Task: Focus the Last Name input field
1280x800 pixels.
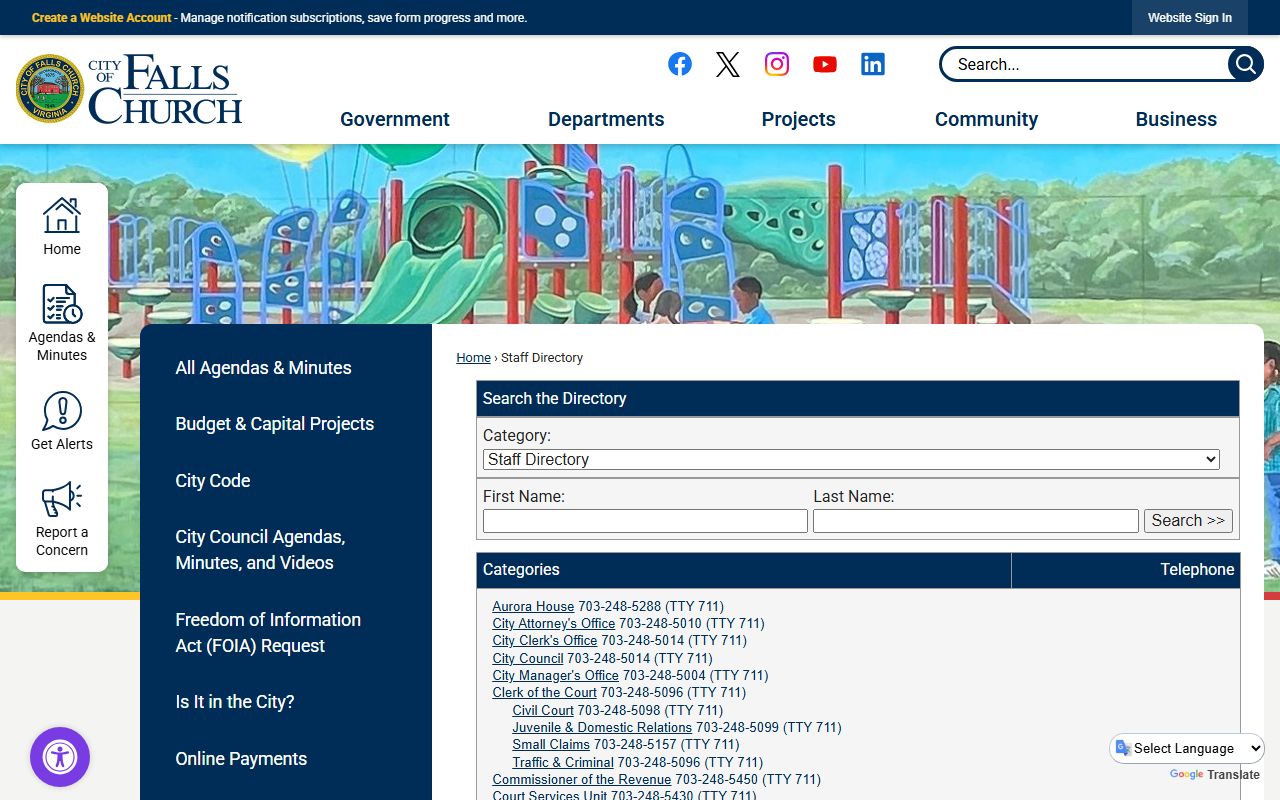Action: pos(976,521)
